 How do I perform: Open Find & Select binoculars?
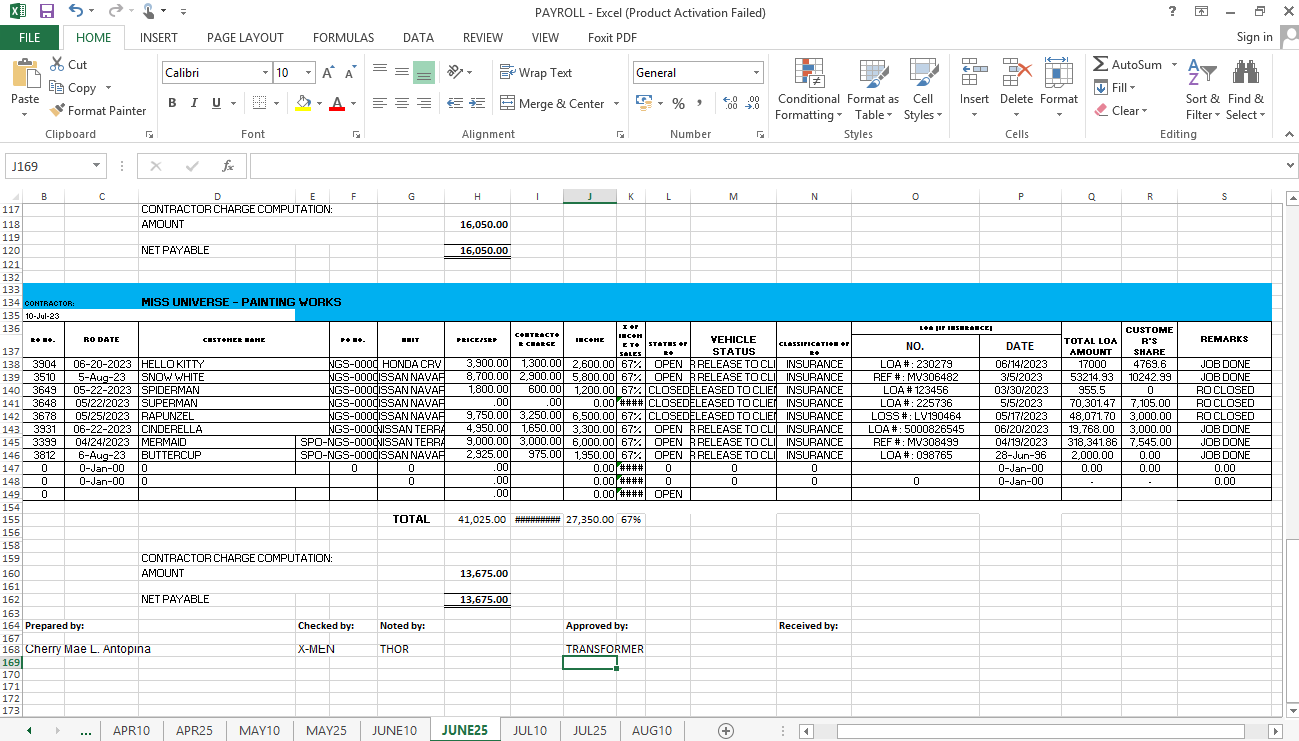coord(1246,89)
